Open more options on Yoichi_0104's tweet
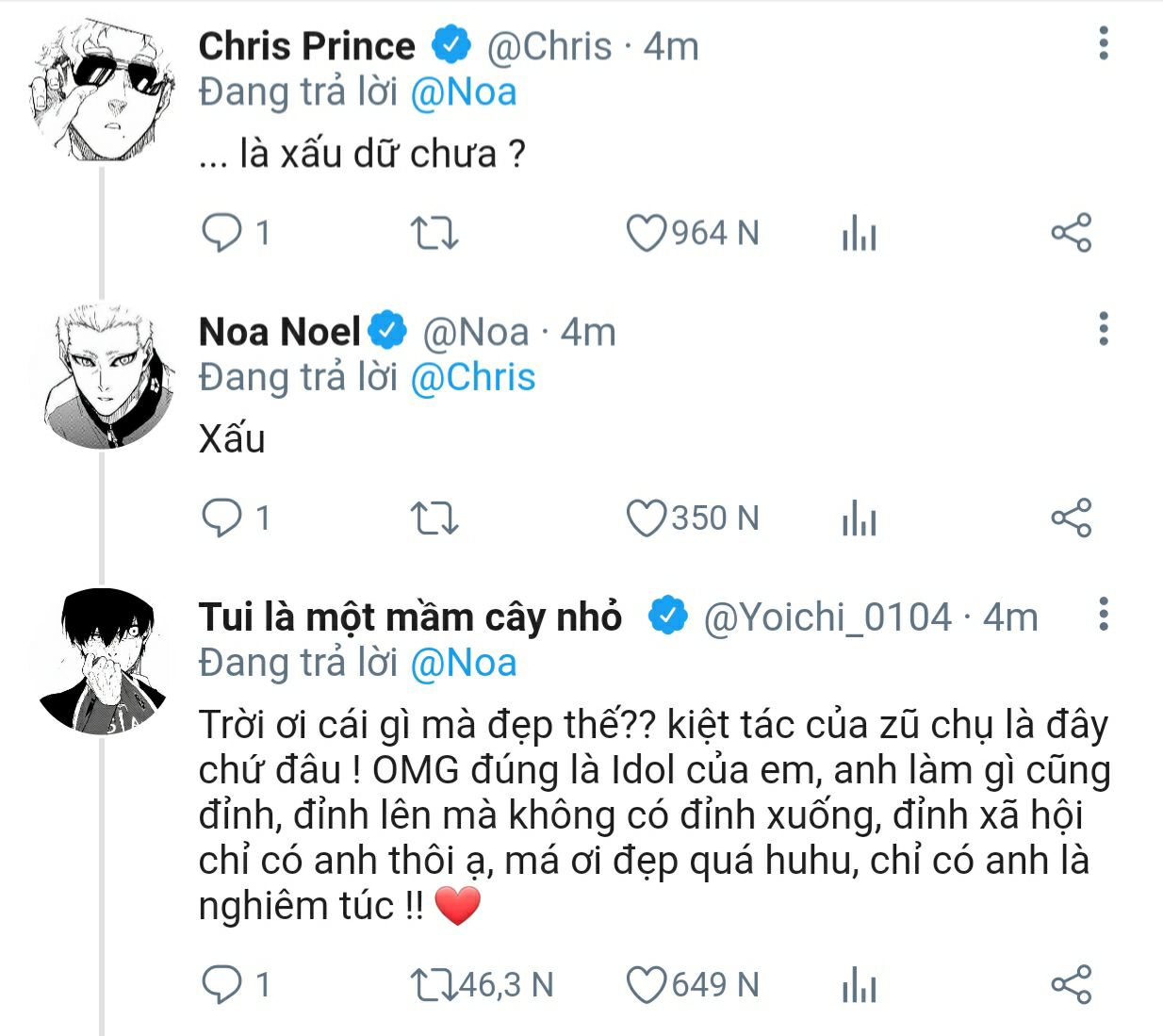The image size is (1163, 1036). coord(1104,615)
